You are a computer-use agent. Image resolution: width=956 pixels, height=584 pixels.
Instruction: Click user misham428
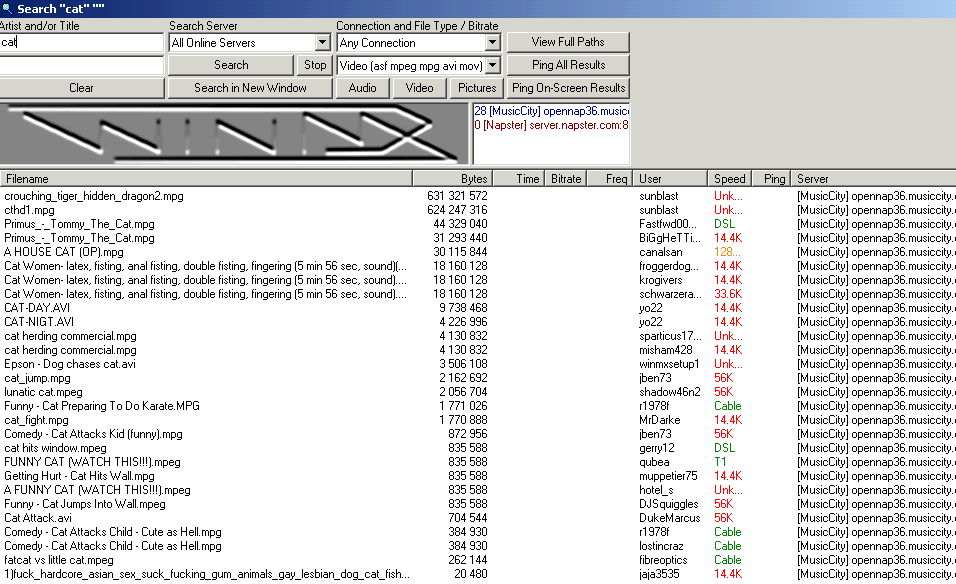(x=666, y=351)
